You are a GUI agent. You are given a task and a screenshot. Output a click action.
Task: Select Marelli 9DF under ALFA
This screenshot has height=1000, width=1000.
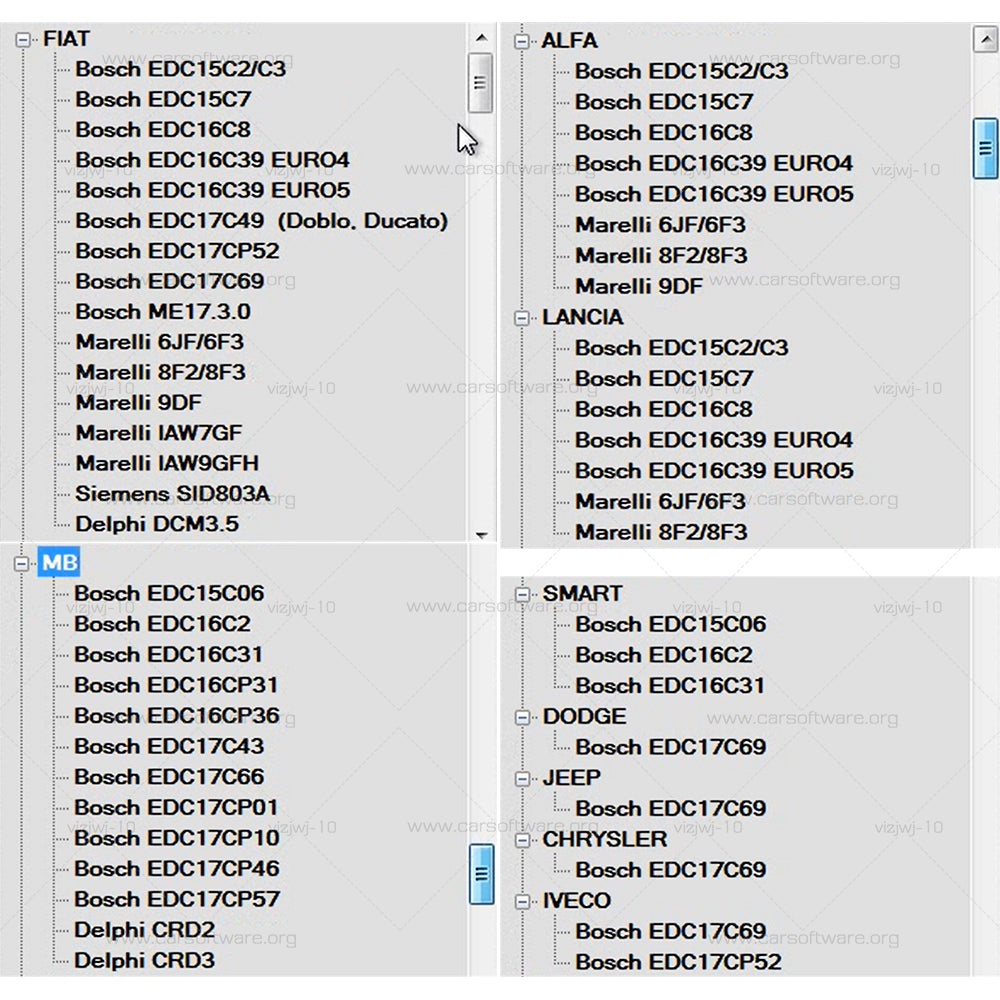tap(638, 286)
